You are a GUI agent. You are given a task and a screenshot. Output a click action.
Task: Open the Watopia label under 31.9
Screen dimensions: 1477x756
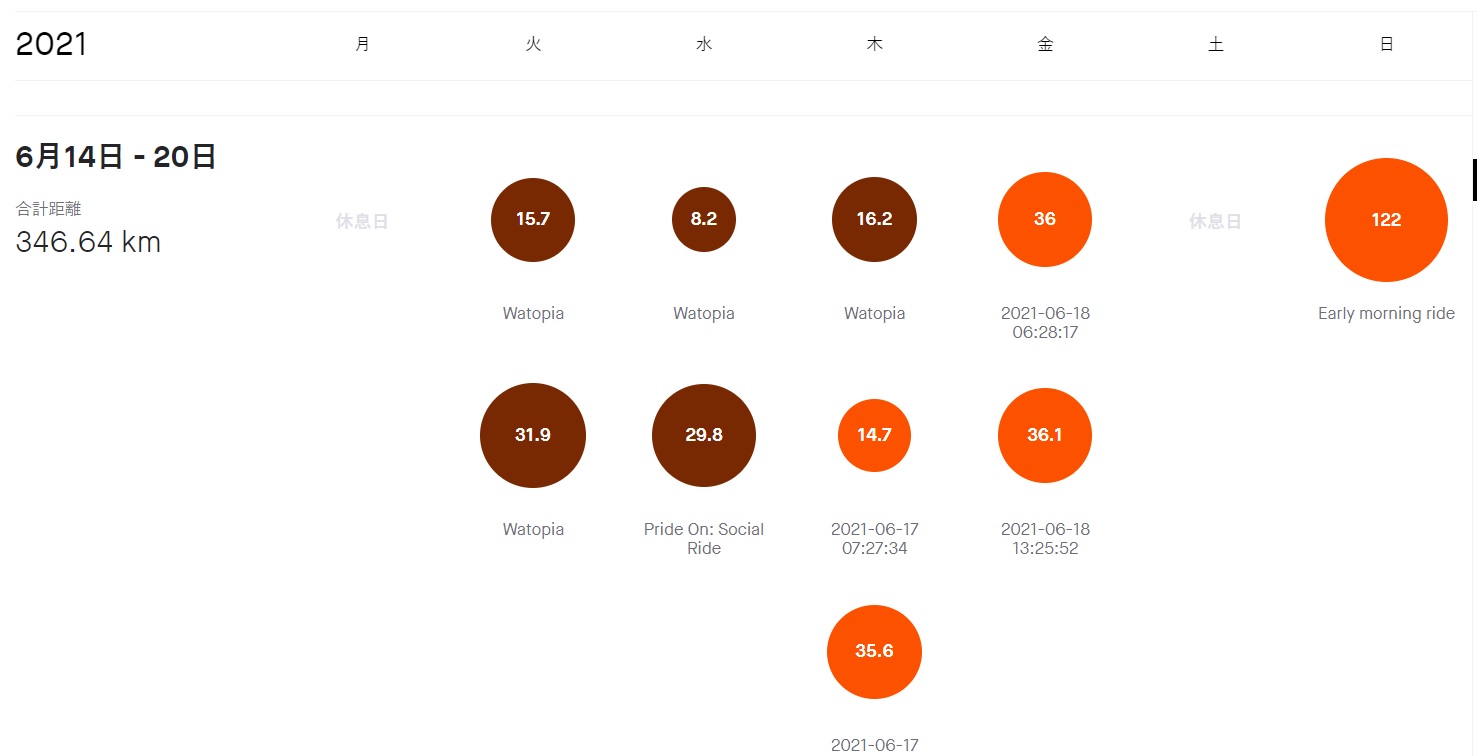[x=533, y=530]
